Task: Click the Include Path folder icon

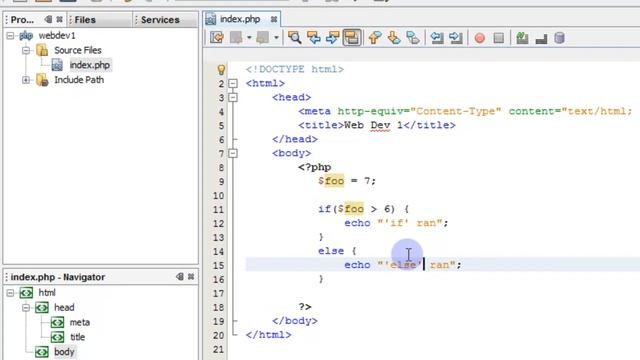Action: (42, 80)
